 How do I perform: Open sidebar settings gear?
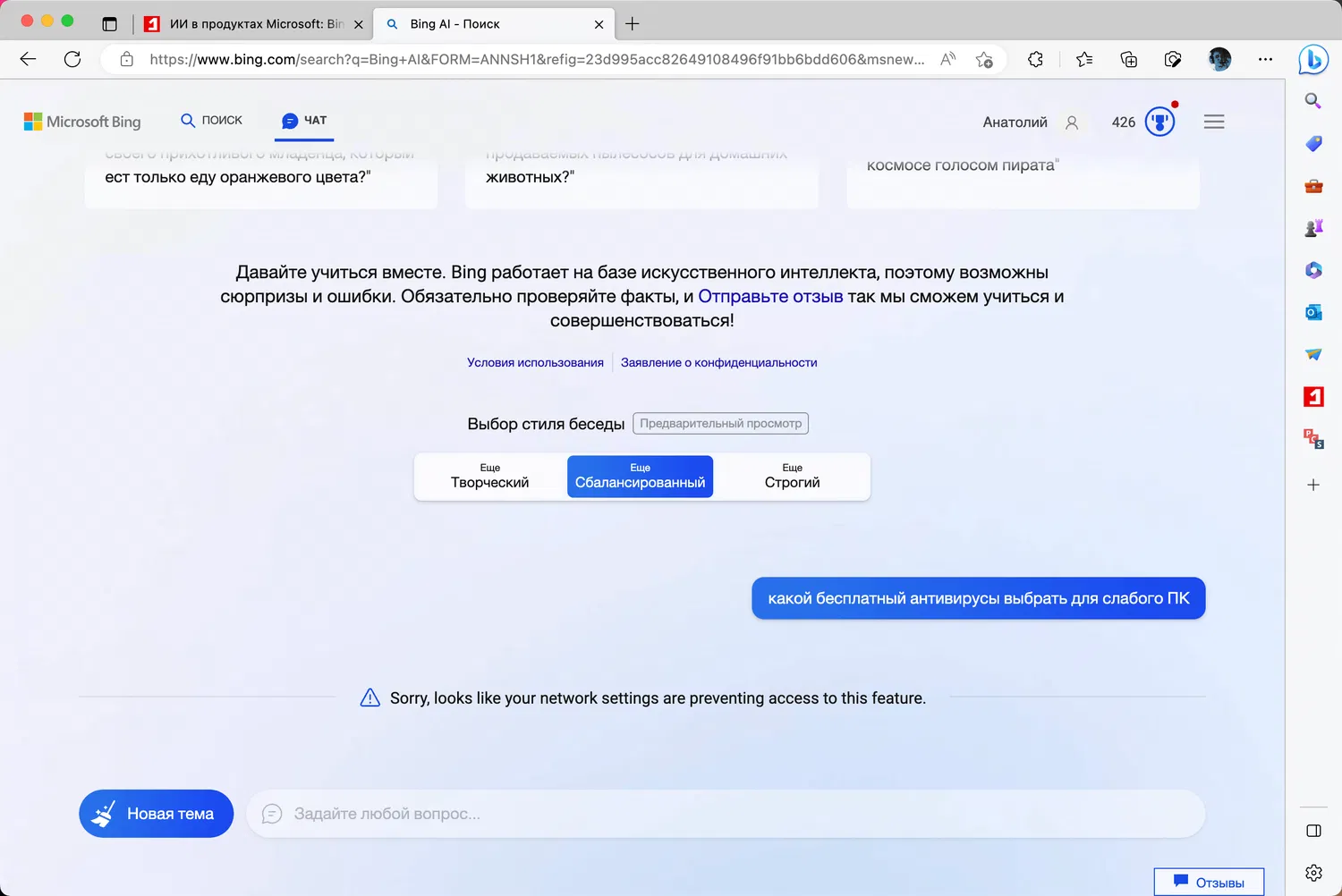(x=1313, y=873)
